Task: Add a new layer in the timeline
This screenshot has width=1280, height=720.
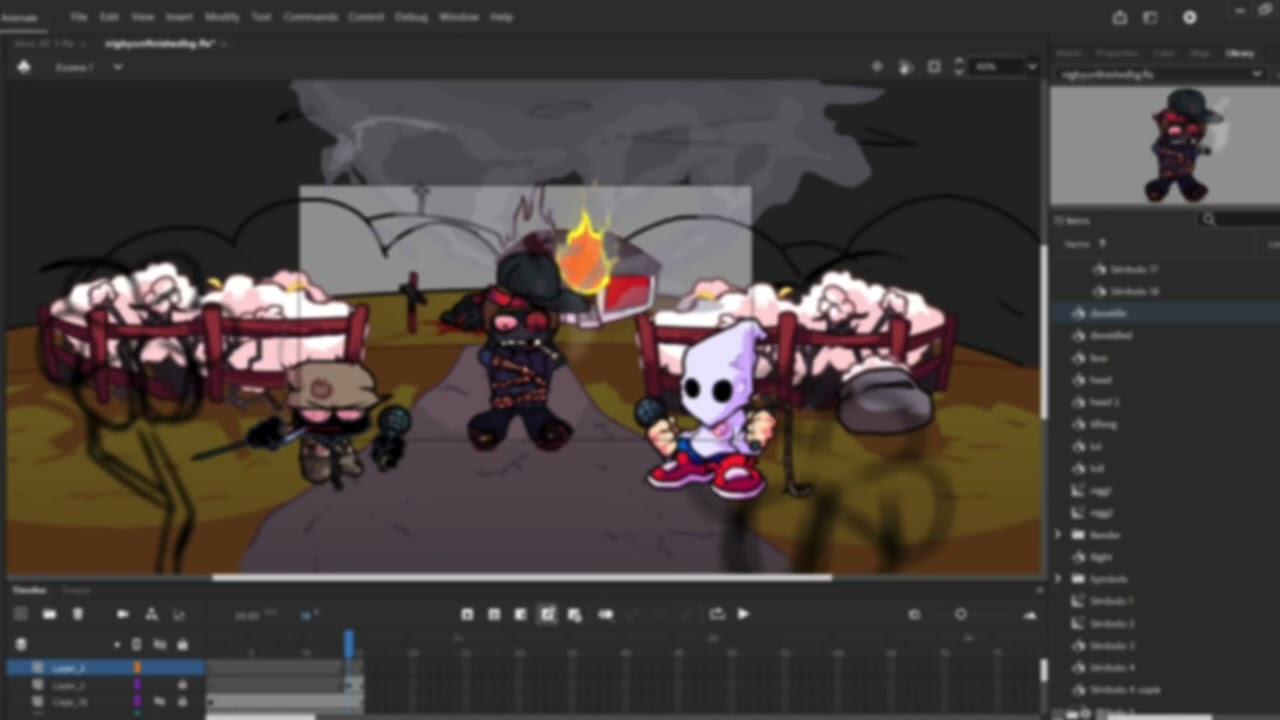Action: [21, 614]
